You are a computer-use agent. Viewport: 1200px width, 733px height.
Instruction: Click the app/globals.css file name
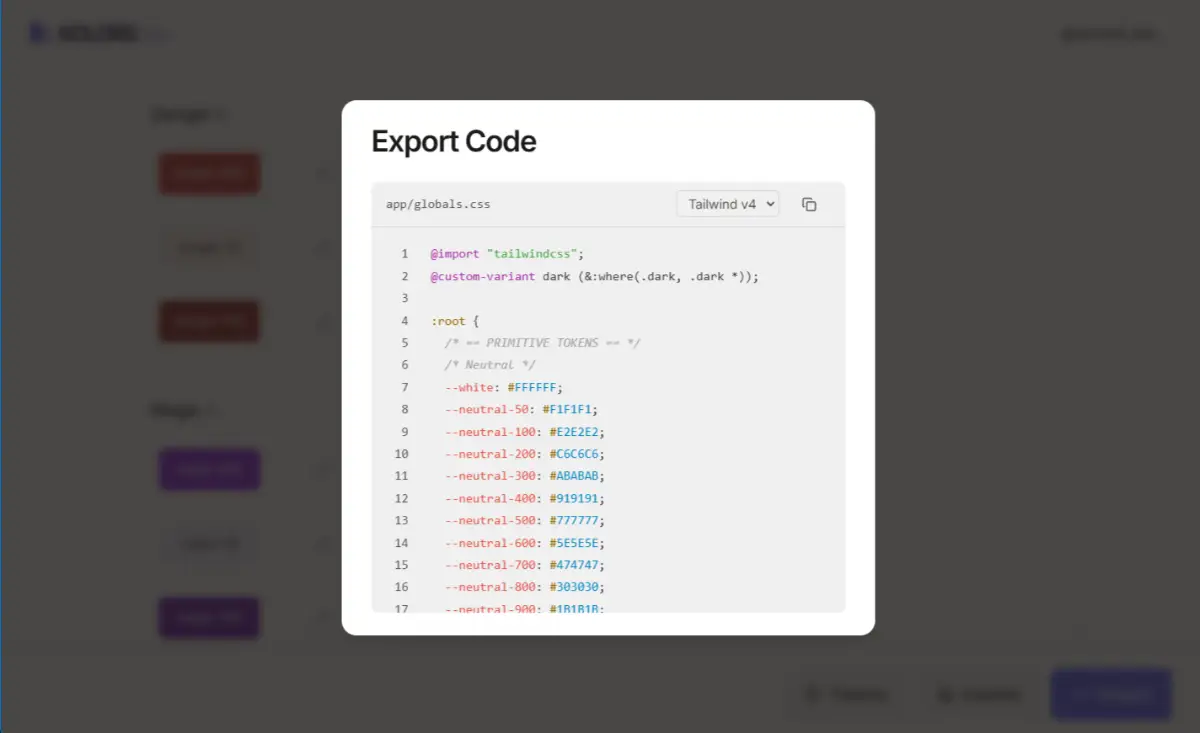point(438,204)
